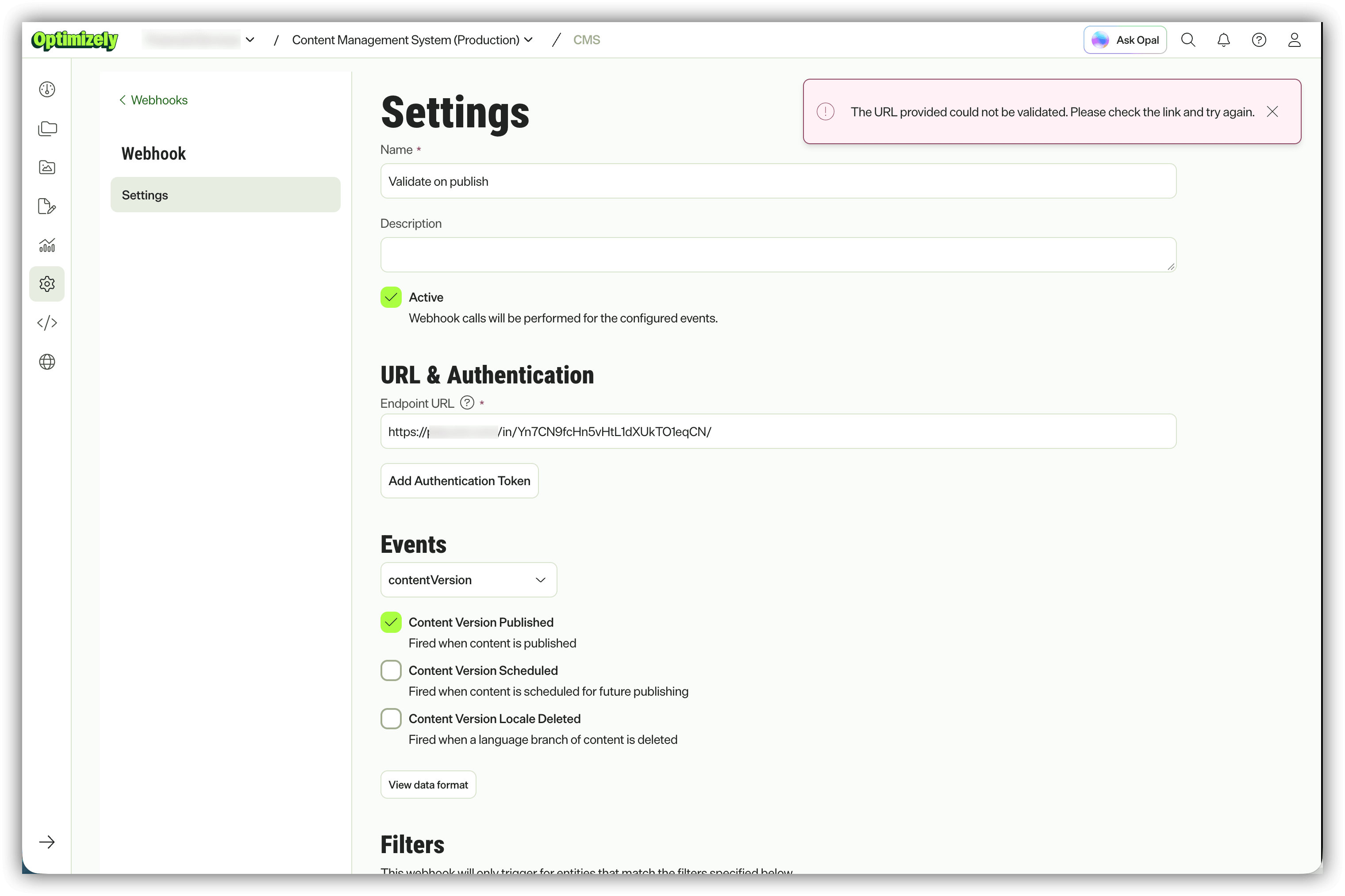Viewport: 1345px width, 896px height.
Task: Select Settings in Webhook menu
Action: click(x=225, y=195)
